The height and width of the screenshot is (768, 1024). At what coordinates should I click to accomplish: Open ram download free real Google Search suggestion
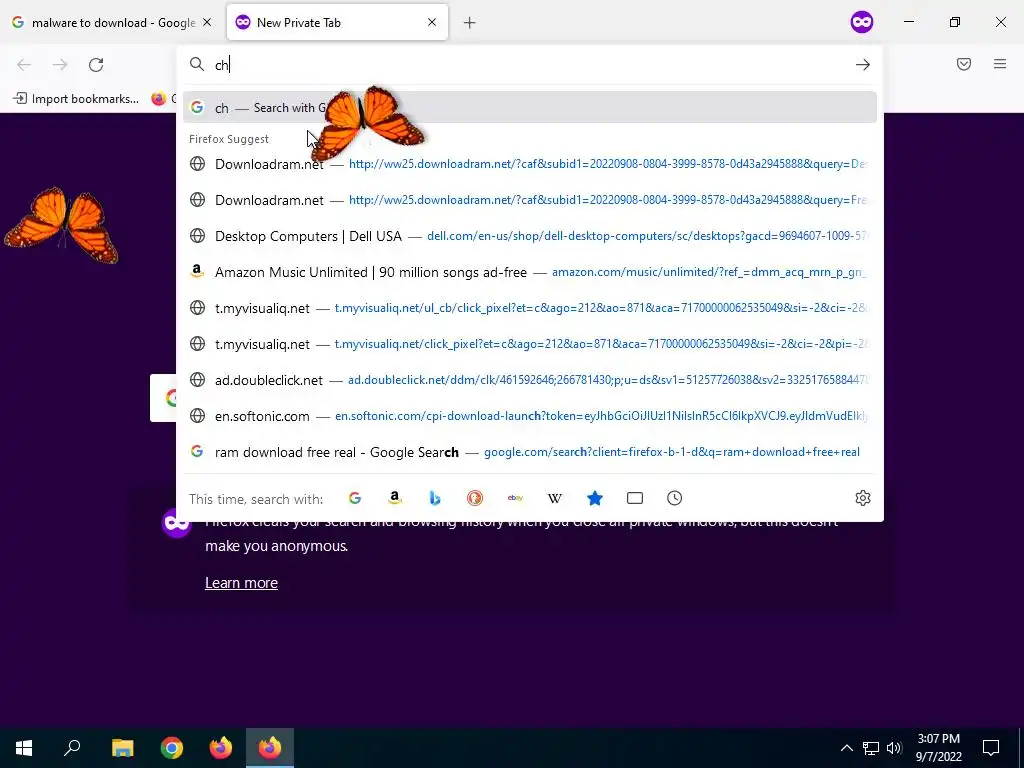[x=530, y=452]
